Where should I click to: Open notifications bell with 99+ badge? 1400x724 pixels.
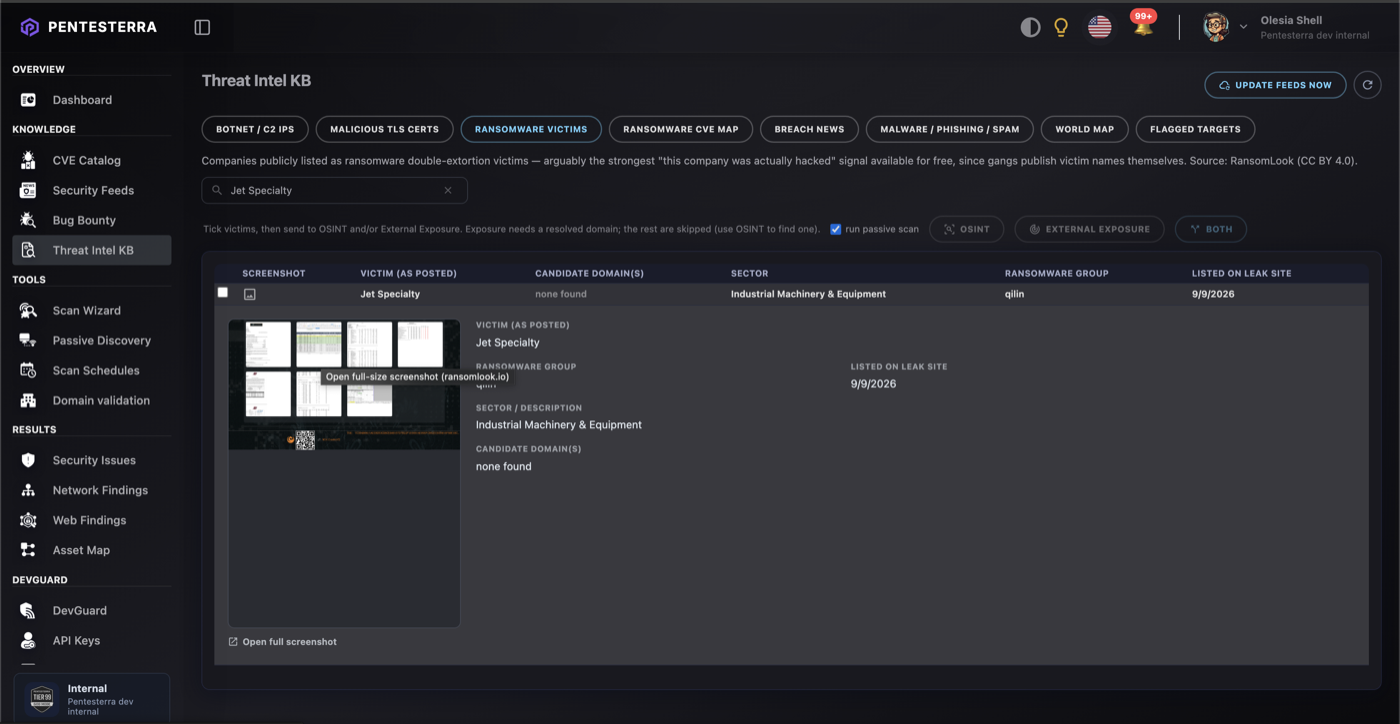point(1143,25)
